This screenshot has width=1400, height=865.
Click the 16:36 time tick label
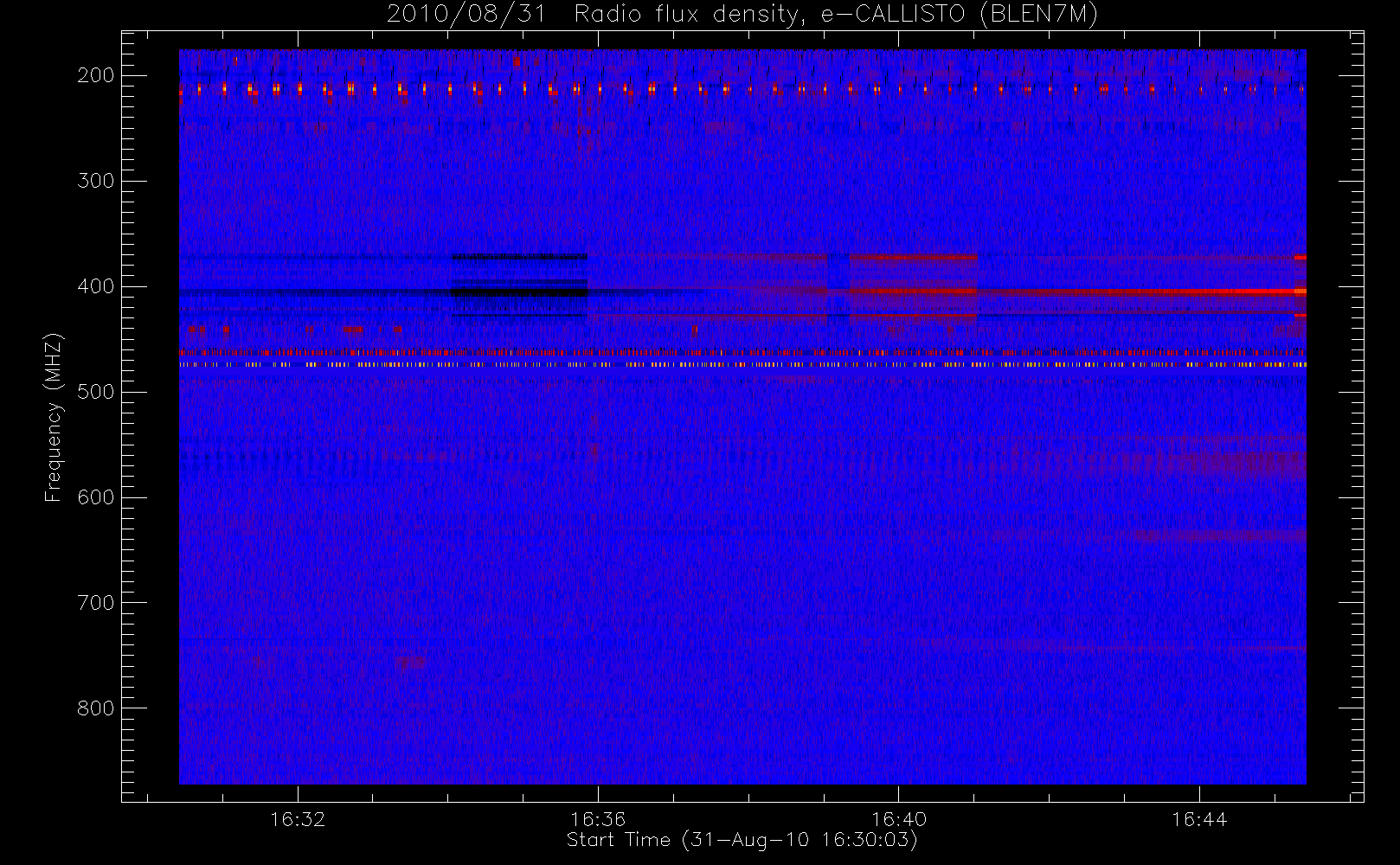pyautogui.click(x=598, y=819)
